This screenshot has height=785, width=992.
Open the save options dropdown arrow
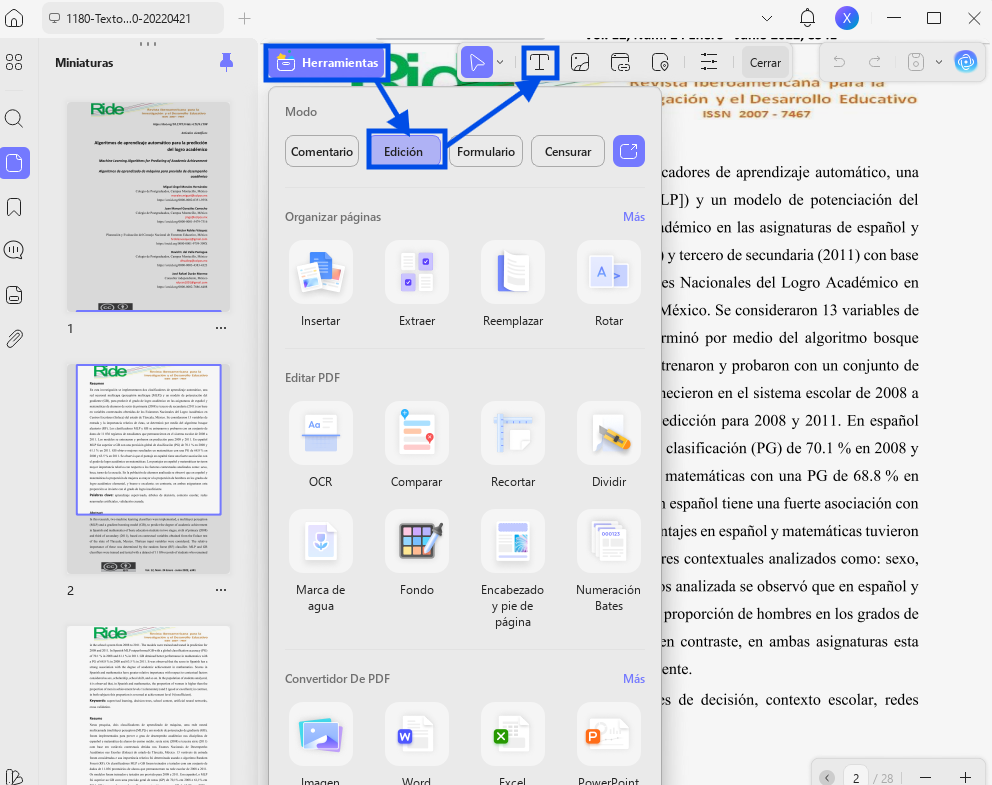[x=939, y=62]
